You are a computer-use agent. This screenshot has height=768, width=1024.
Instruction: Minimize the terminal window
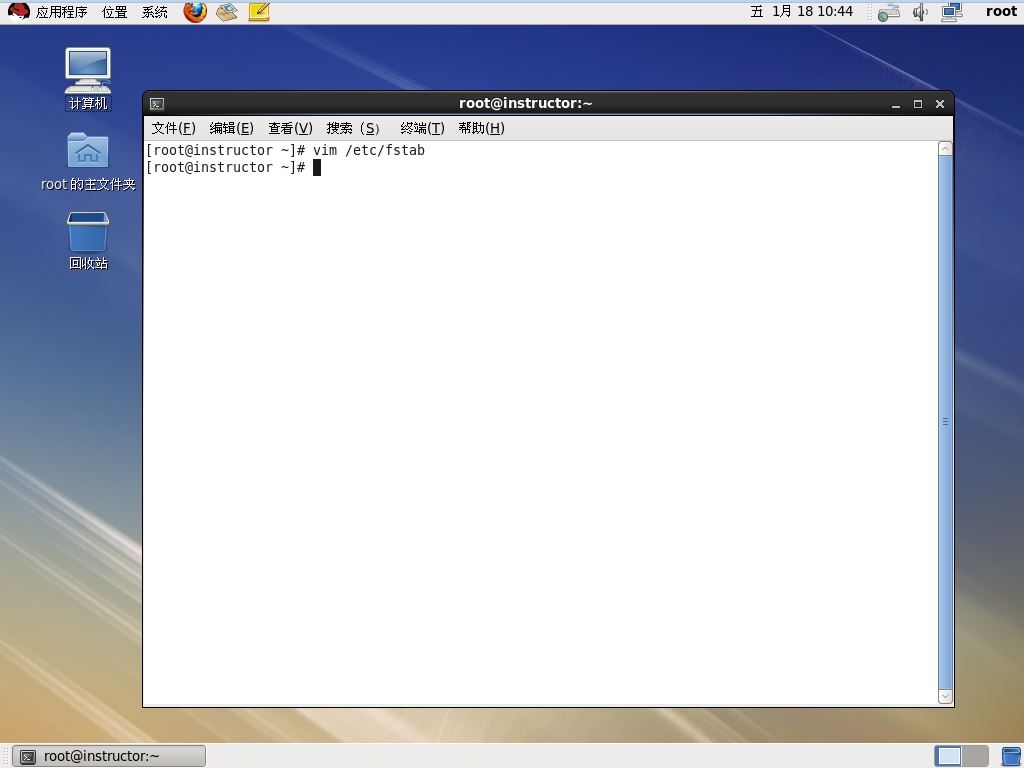point(896,104)
